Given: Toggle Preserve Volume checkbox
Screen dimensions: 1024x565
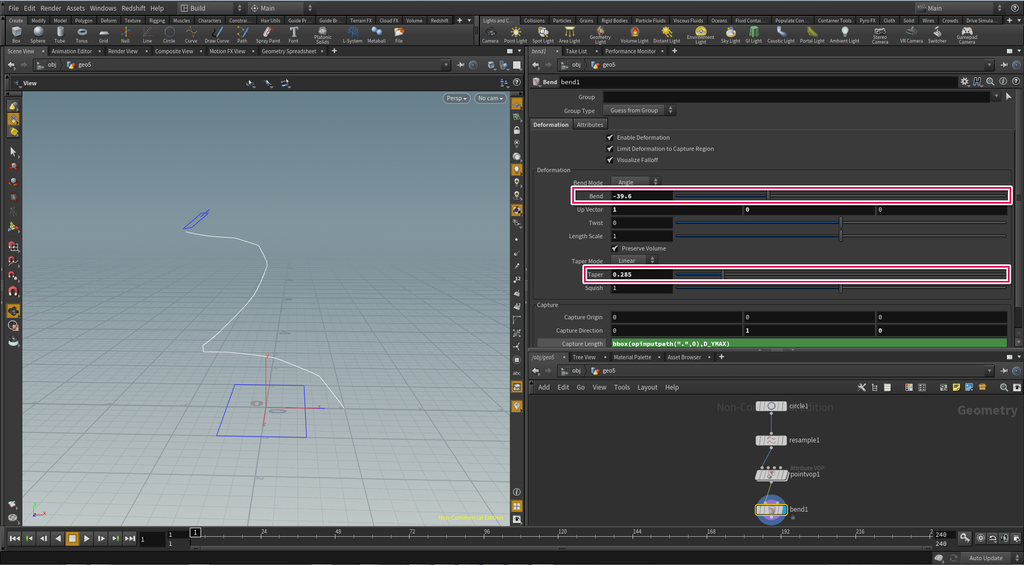Looking at the screenshot, I should [x=614, y=248].
